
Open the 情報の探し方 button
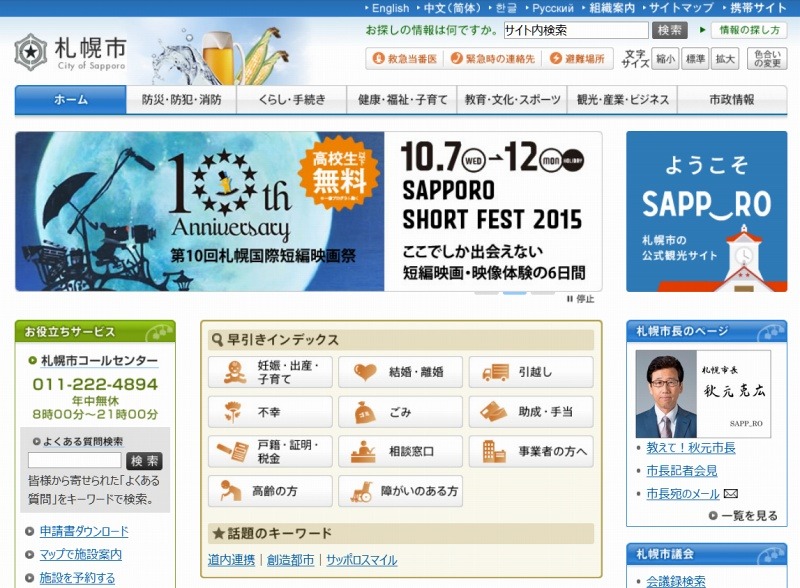[749, 30]
